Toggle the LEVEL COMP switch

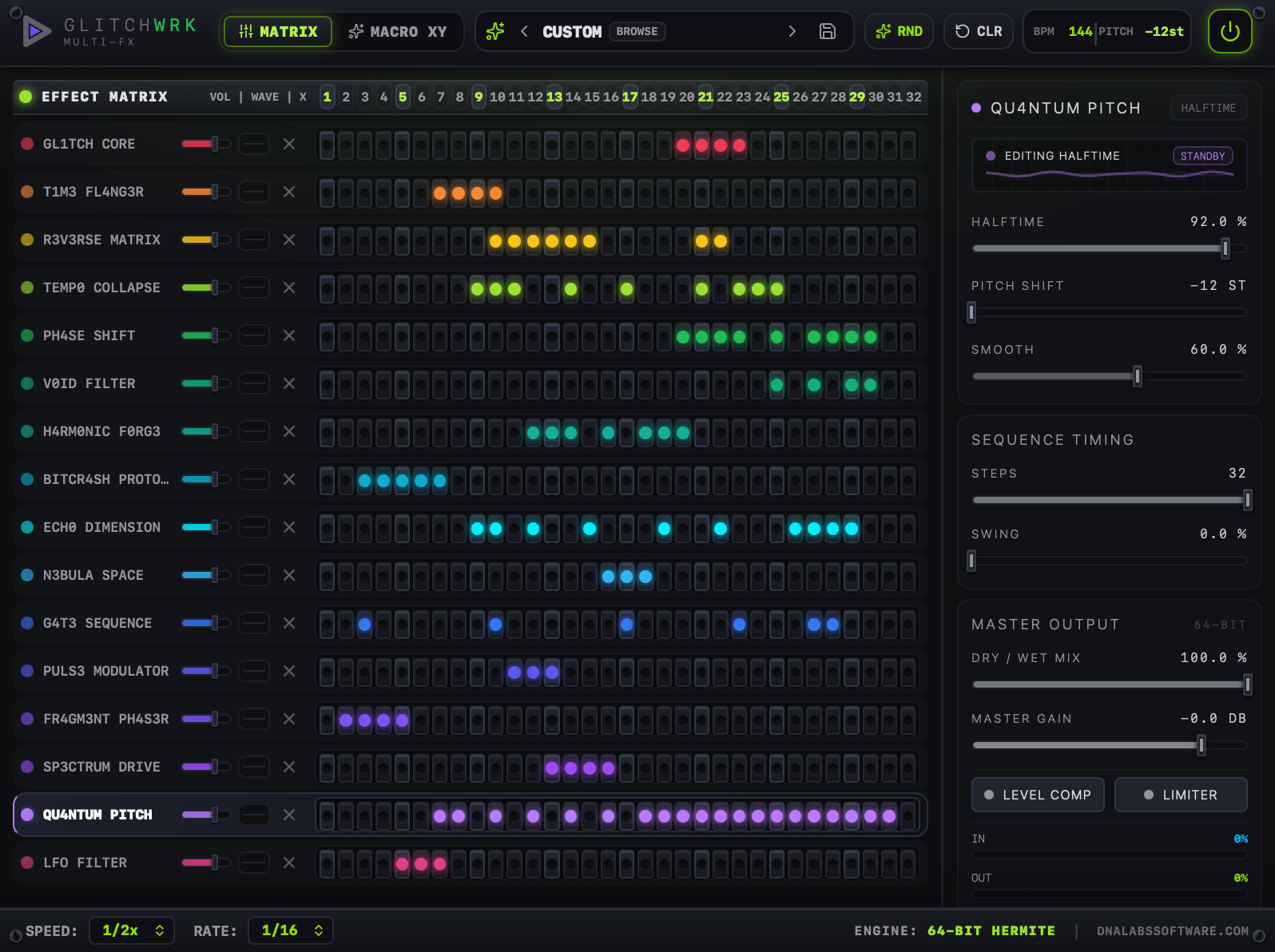click(1038, 795)
